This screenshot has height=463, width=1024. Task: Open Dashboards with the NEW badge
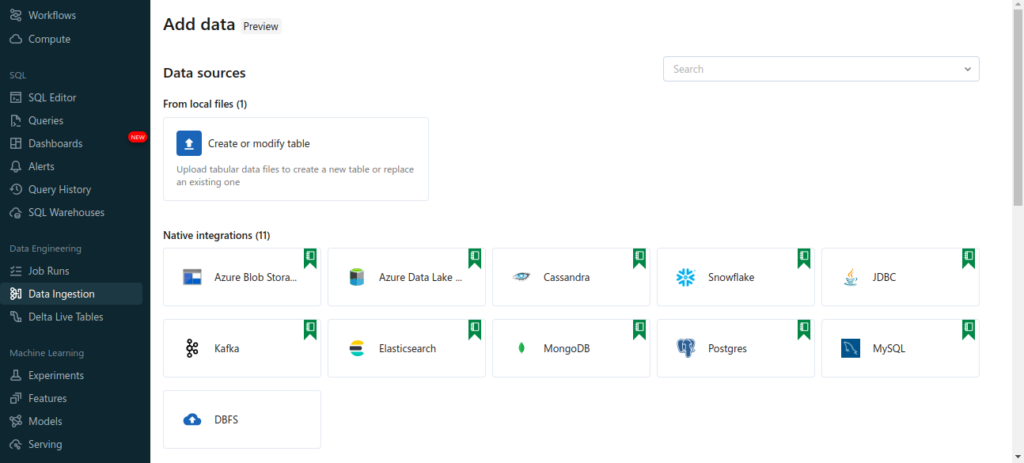55,143
